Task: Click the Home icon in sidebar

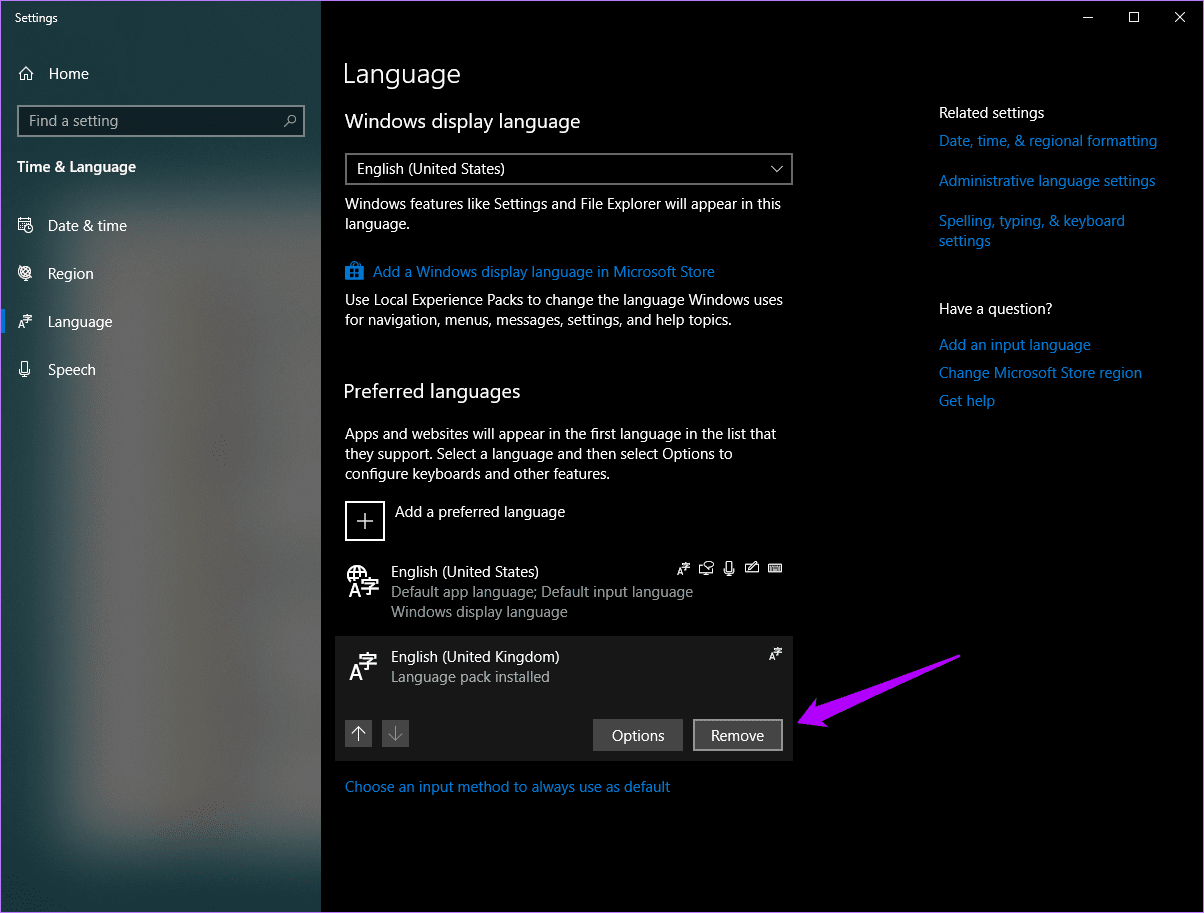Action: point(26,74)
